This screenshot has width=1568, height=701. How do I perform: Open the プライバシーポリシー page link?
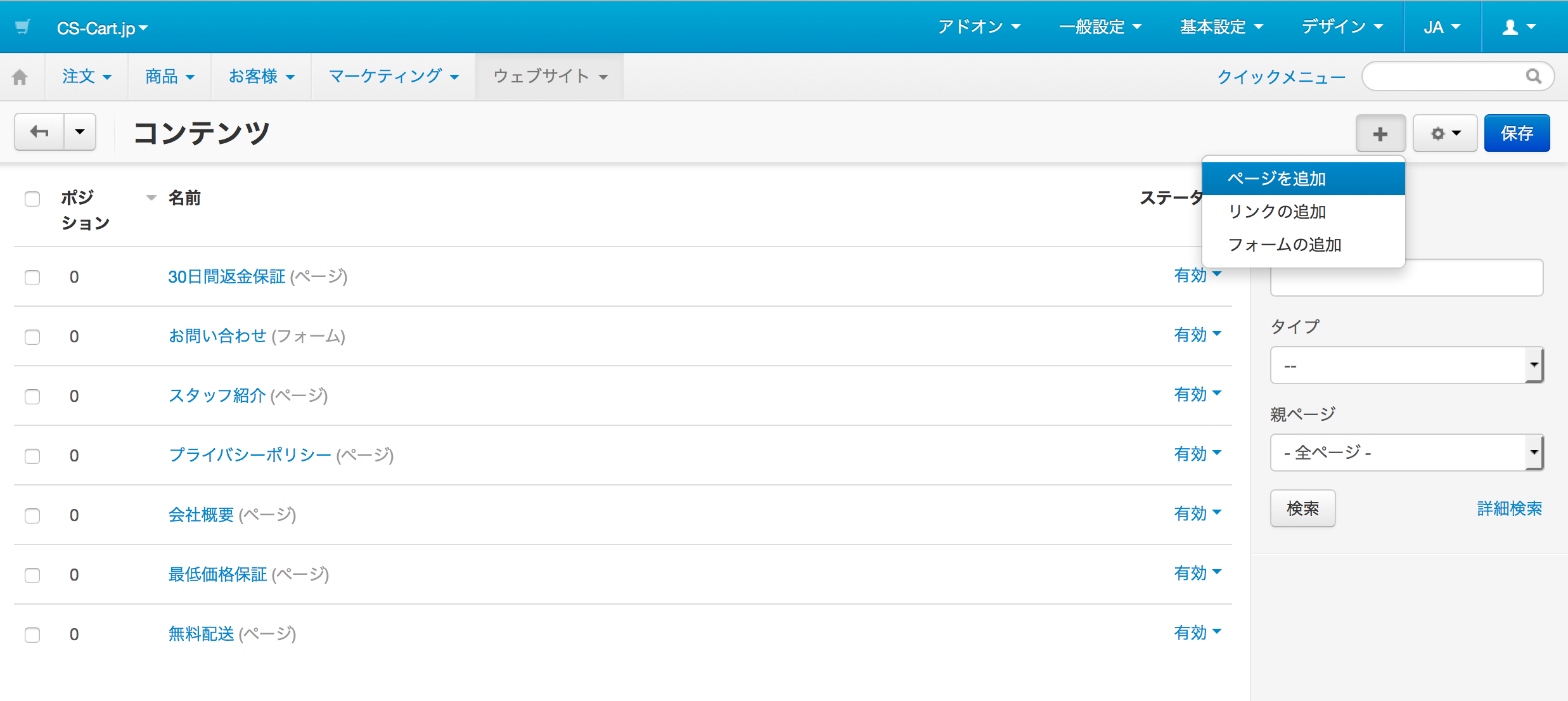click(x=250, y=455)
